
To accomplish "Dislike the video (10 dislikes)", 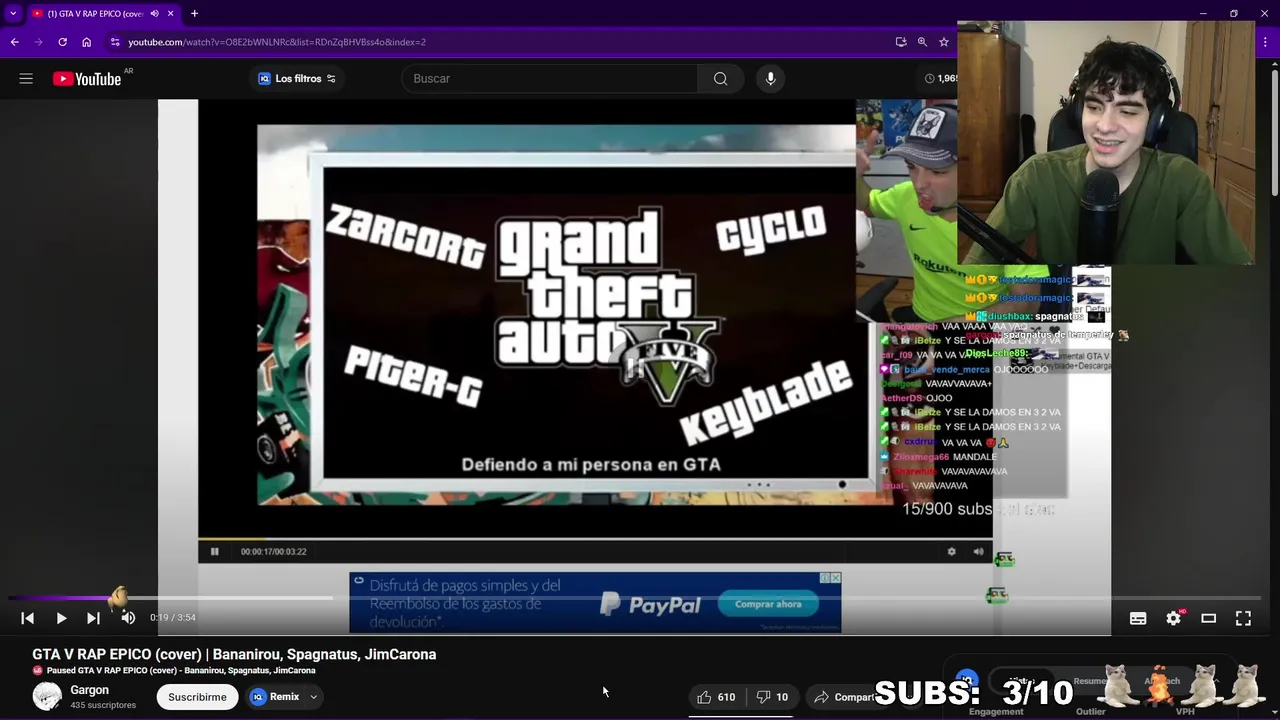I will (x=772, y=697).
